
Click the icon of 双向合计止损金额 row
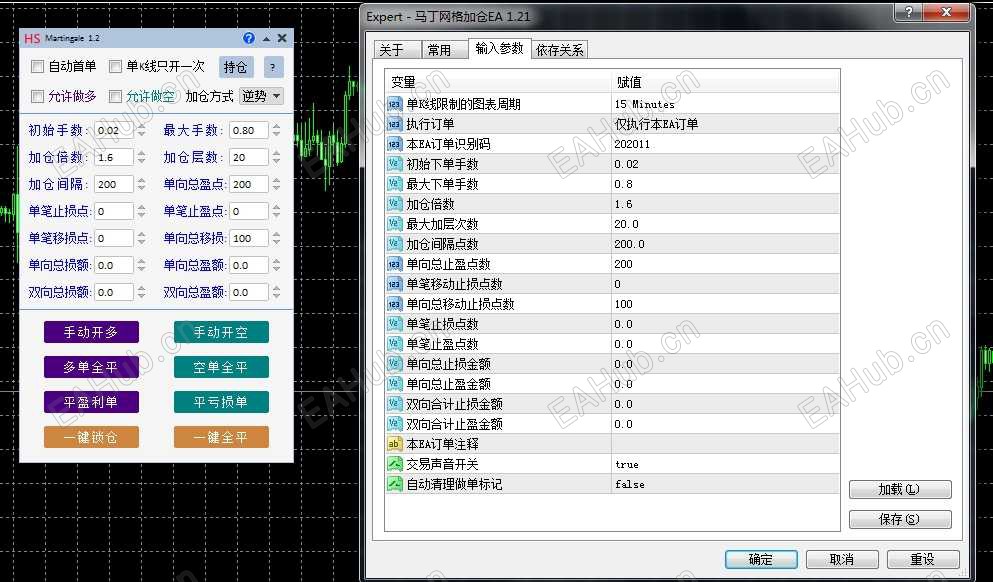[395, 404]
